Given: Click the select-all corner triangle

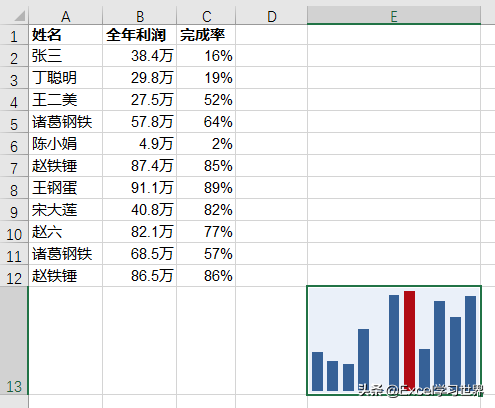Looking at the screenshot, I should (x=19, y=16).
